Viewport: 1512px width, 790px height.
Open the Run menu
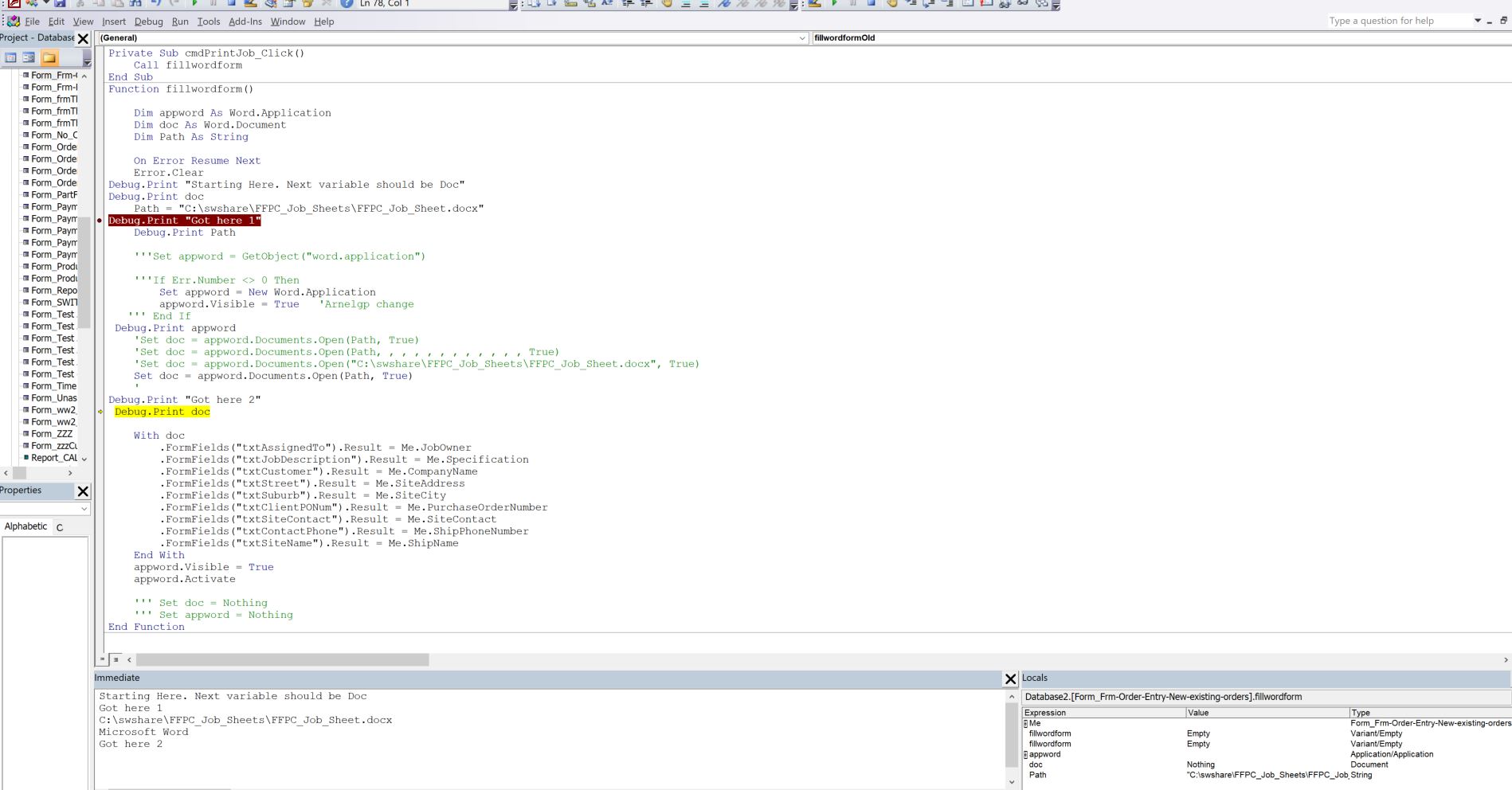point(180,22)
